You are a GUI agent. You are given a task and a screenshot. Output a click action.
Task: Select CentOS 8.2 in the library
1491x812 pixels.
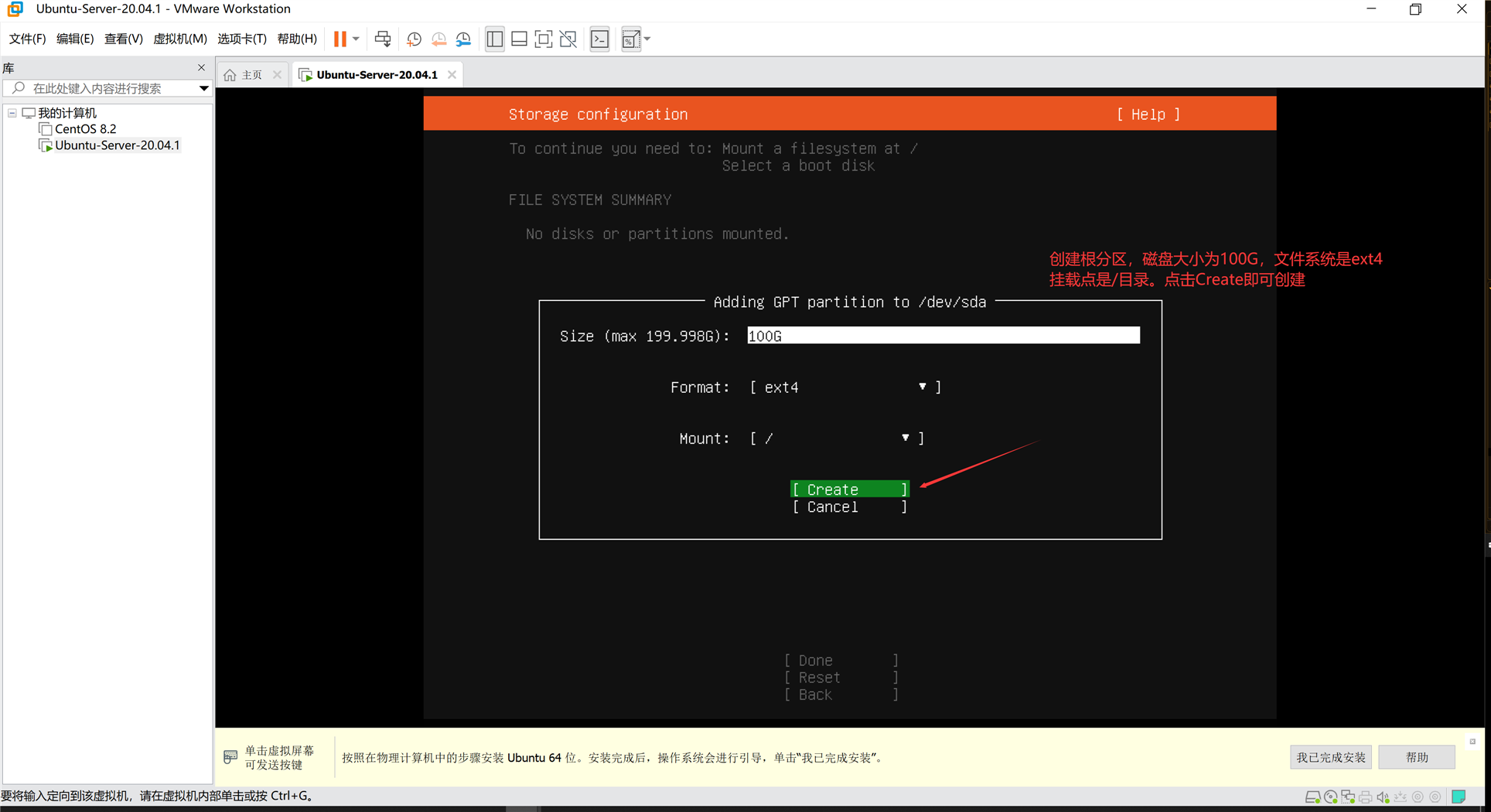(85, 129)
